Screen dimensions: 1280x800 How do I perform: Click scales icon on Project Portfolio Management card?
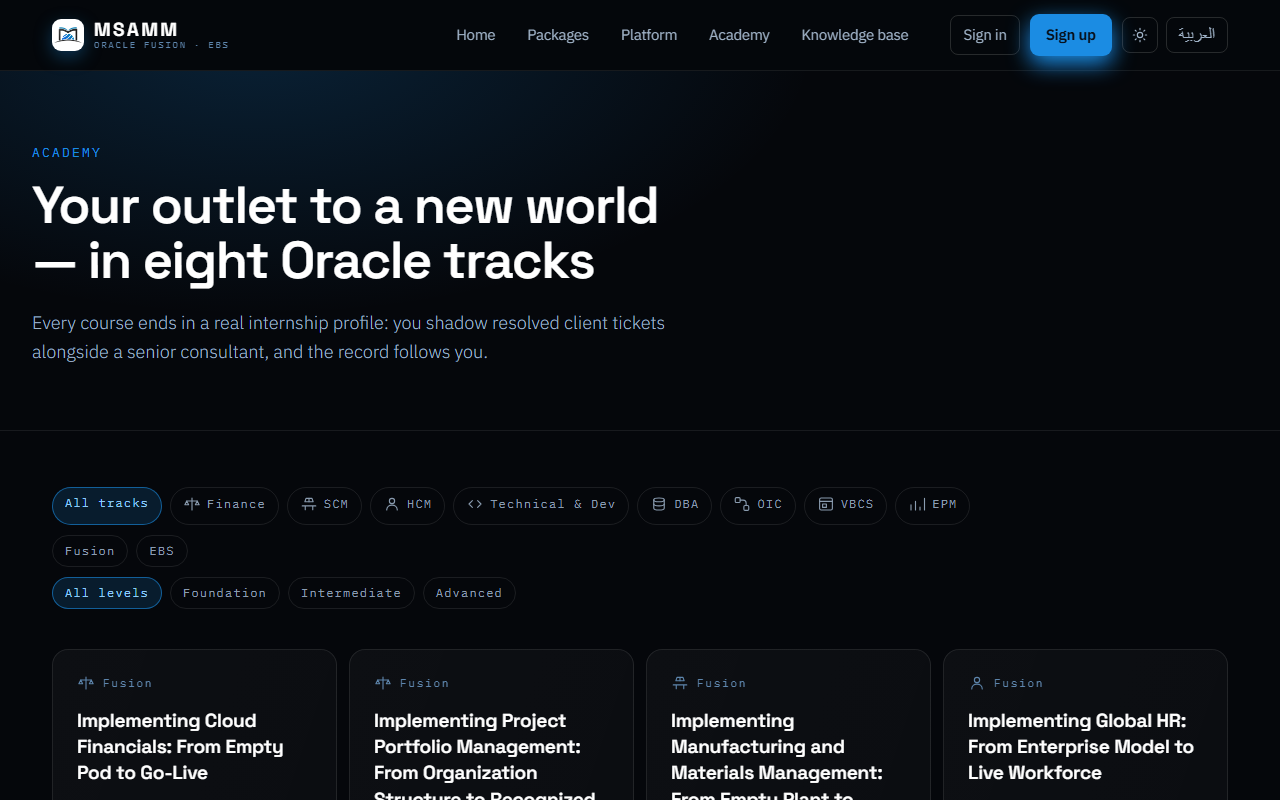click(382, 683)
